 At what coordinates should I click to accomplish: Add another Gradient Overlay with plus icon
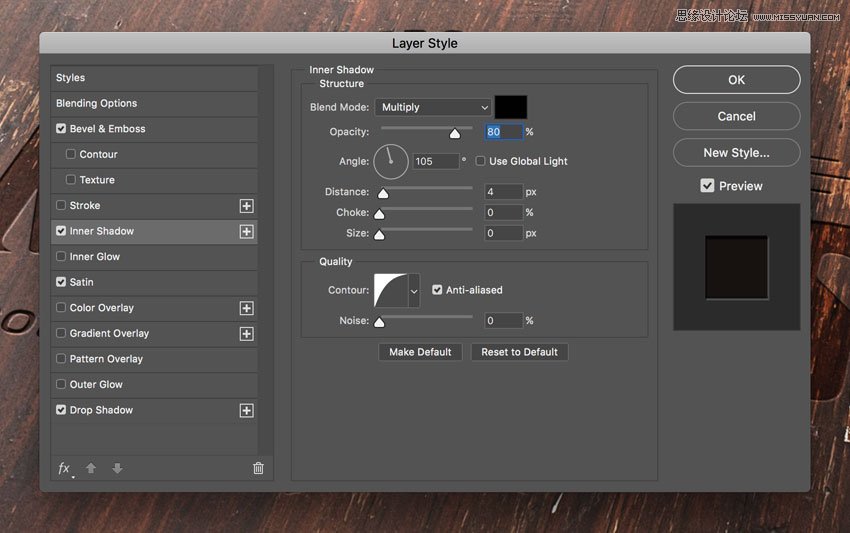(246, 334)
